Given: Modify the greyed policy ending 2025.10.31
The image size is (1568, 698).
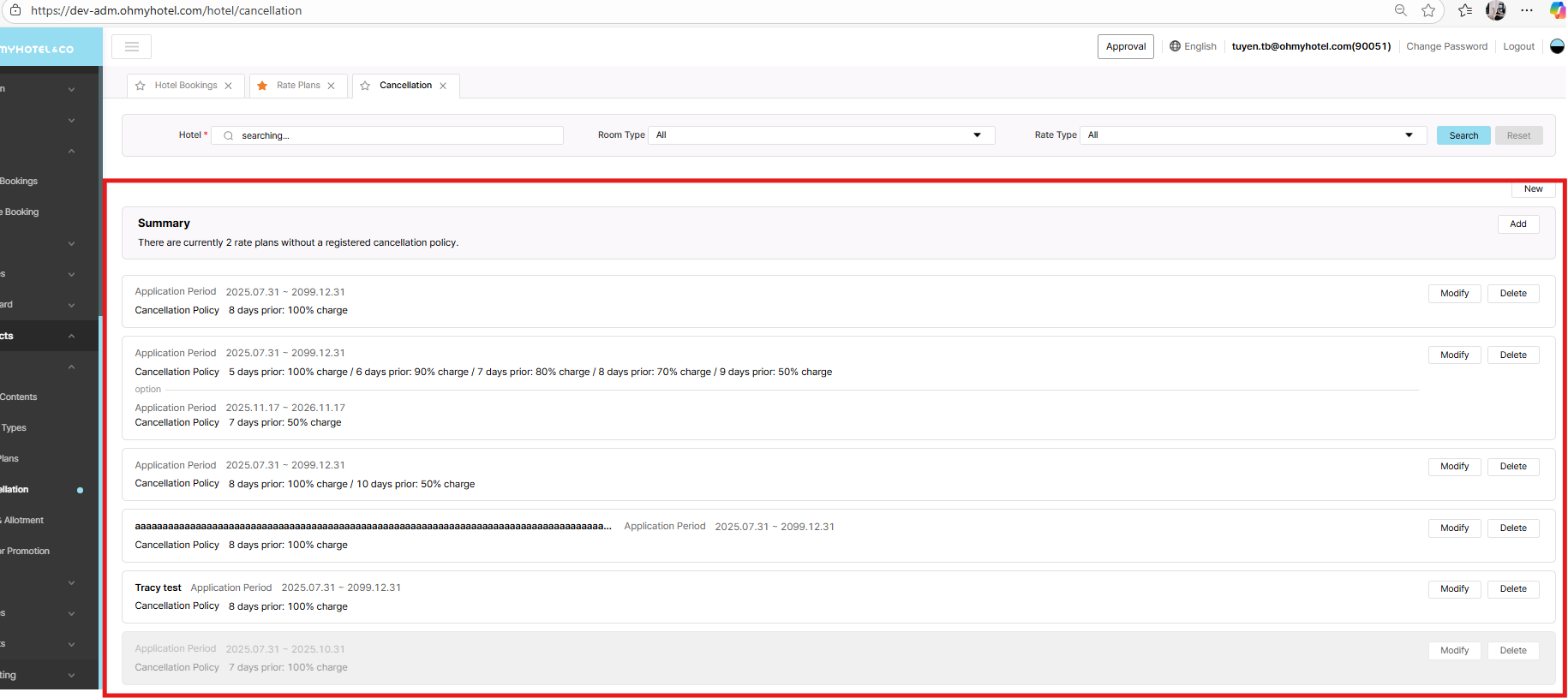Looking at the screenshot, I should (1454, 651).
